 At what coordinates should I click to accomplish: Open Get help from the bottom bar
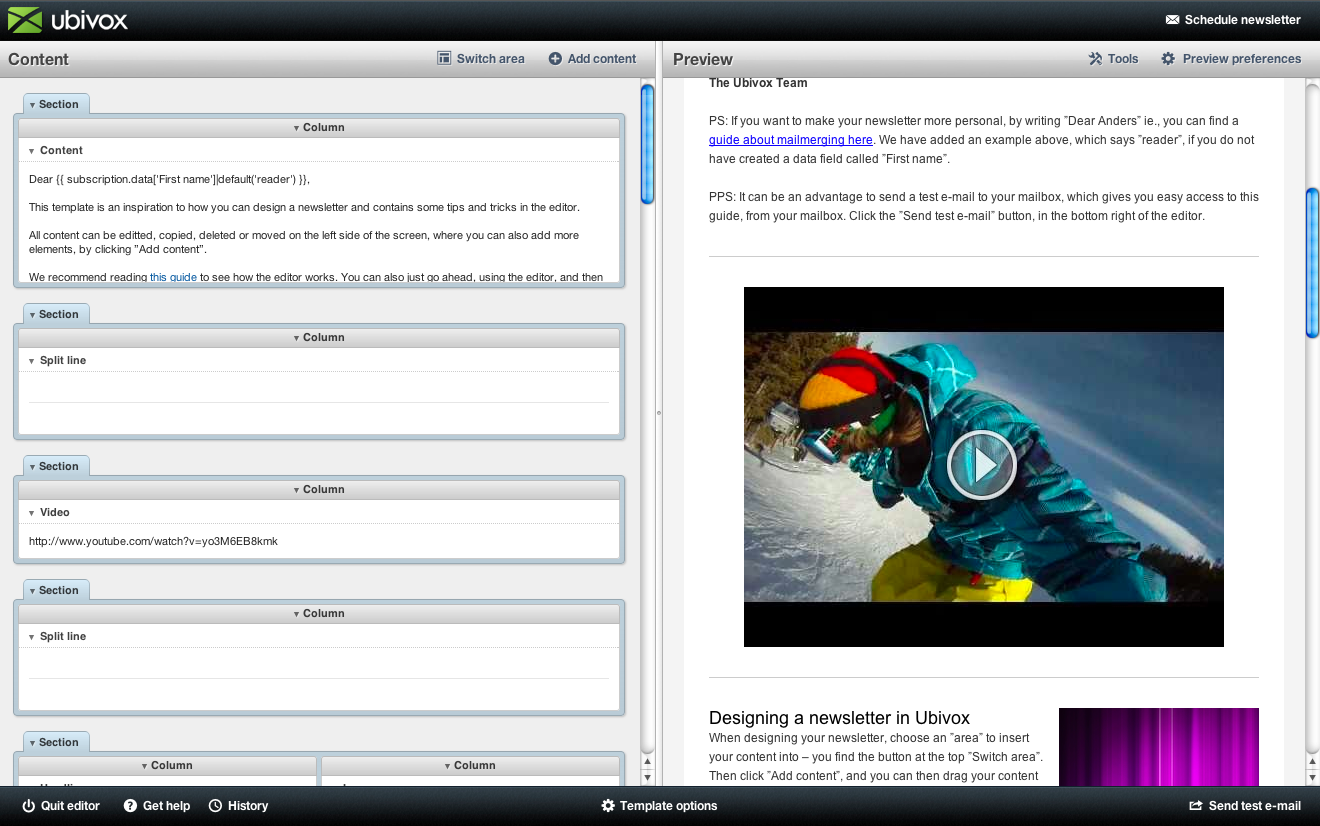pyautogui.click(x=157, y=805)
